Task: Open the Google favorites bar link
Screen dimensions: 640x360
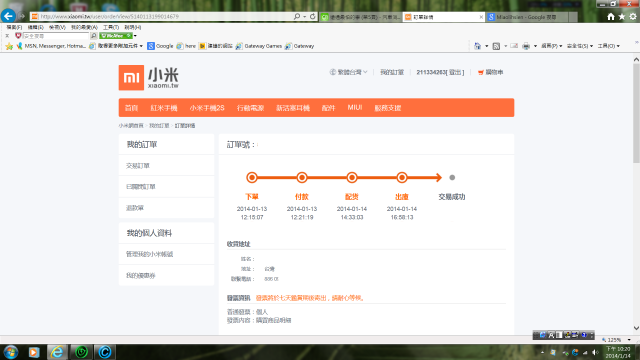Action: point(160,46)
